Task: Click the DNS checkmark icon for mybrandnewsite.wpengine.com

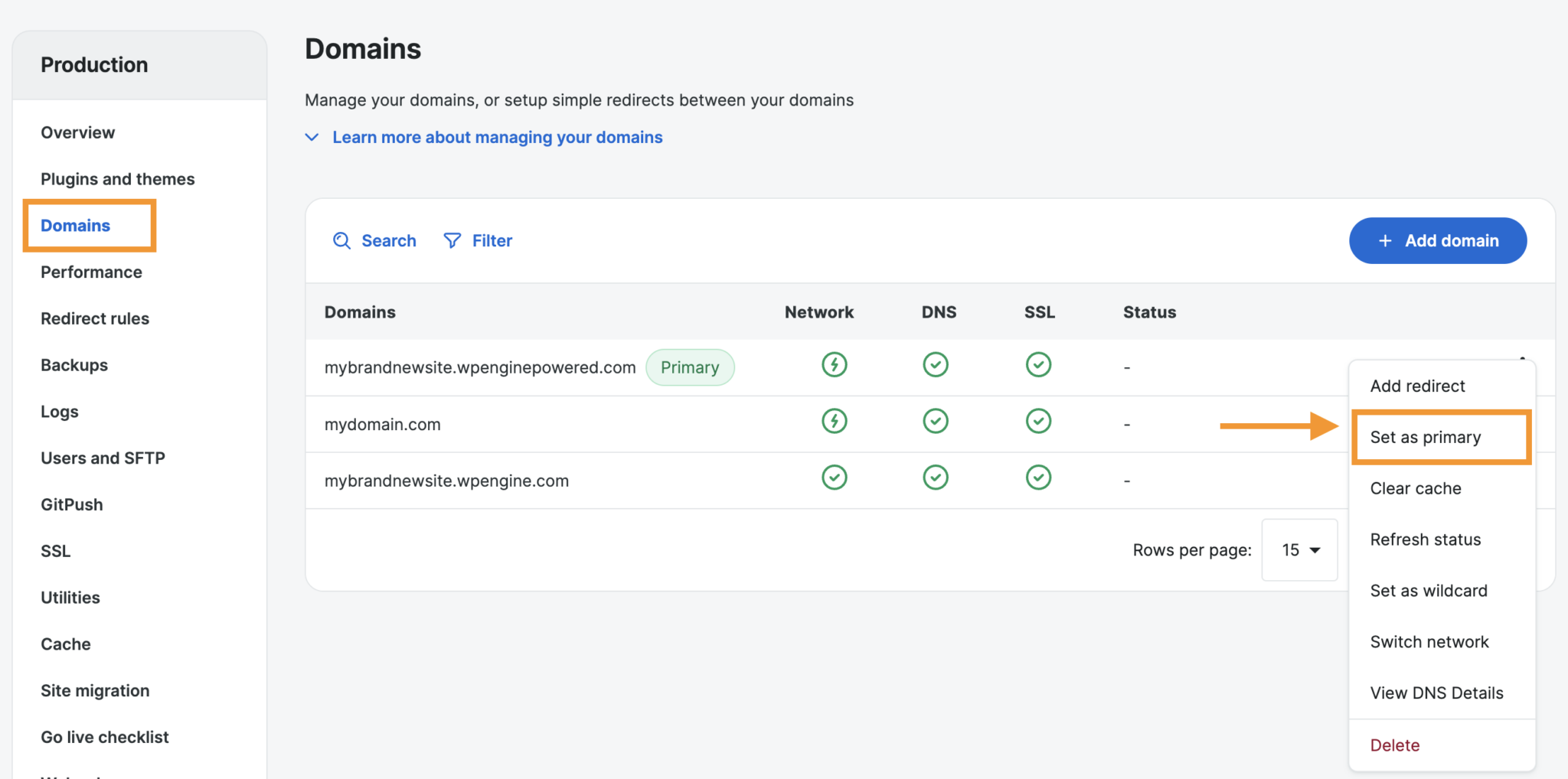Action: pos(935,477)
